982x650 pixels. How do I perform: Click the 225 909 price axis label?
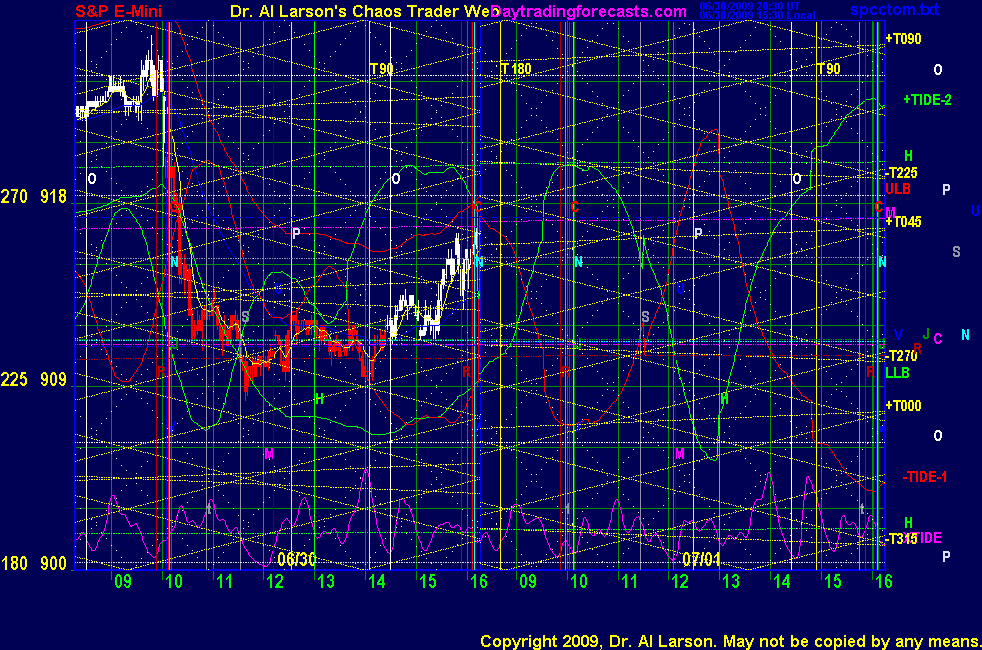point(33,379)
